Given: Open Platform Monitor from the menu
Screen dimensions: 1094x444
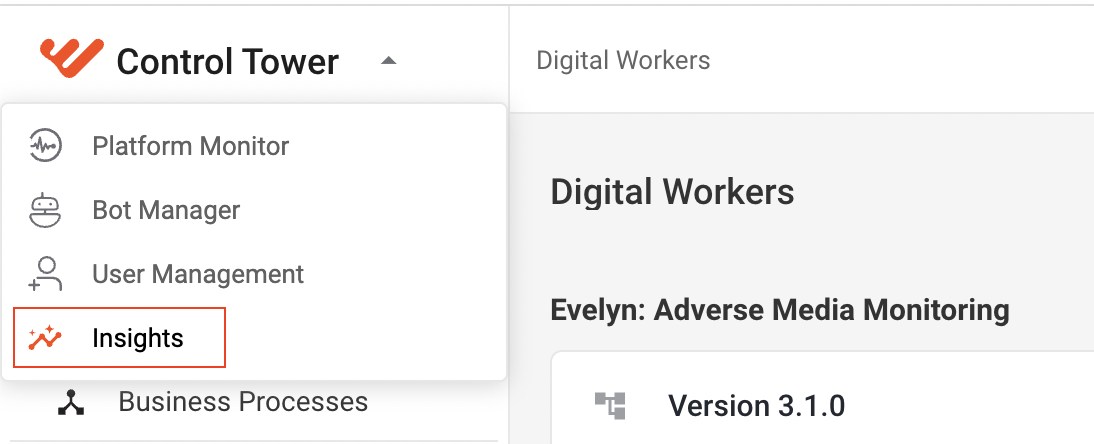Looking at the screenshot, I should (254, 147).
